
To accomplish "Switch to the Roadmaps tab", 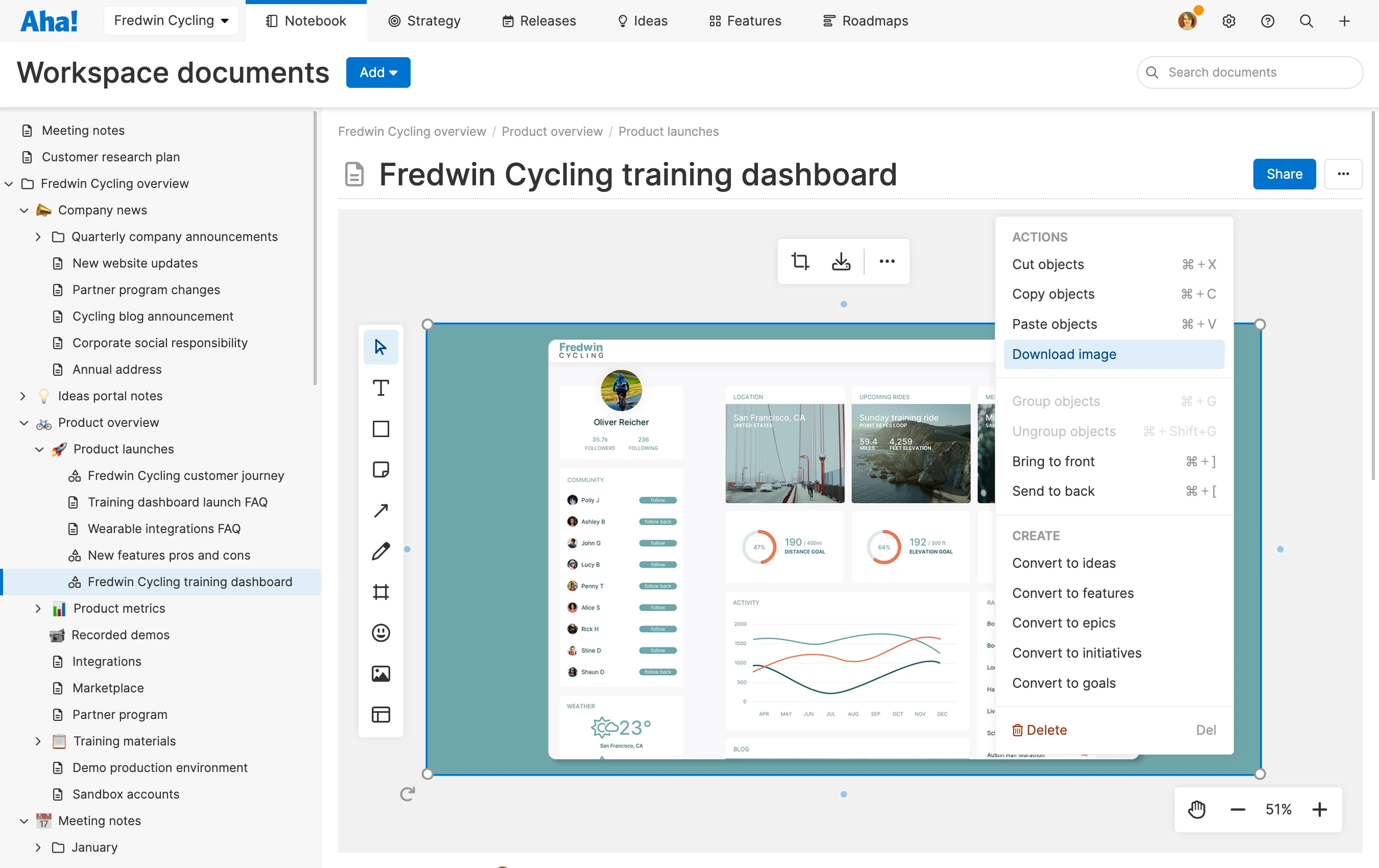I will [865, 20].
